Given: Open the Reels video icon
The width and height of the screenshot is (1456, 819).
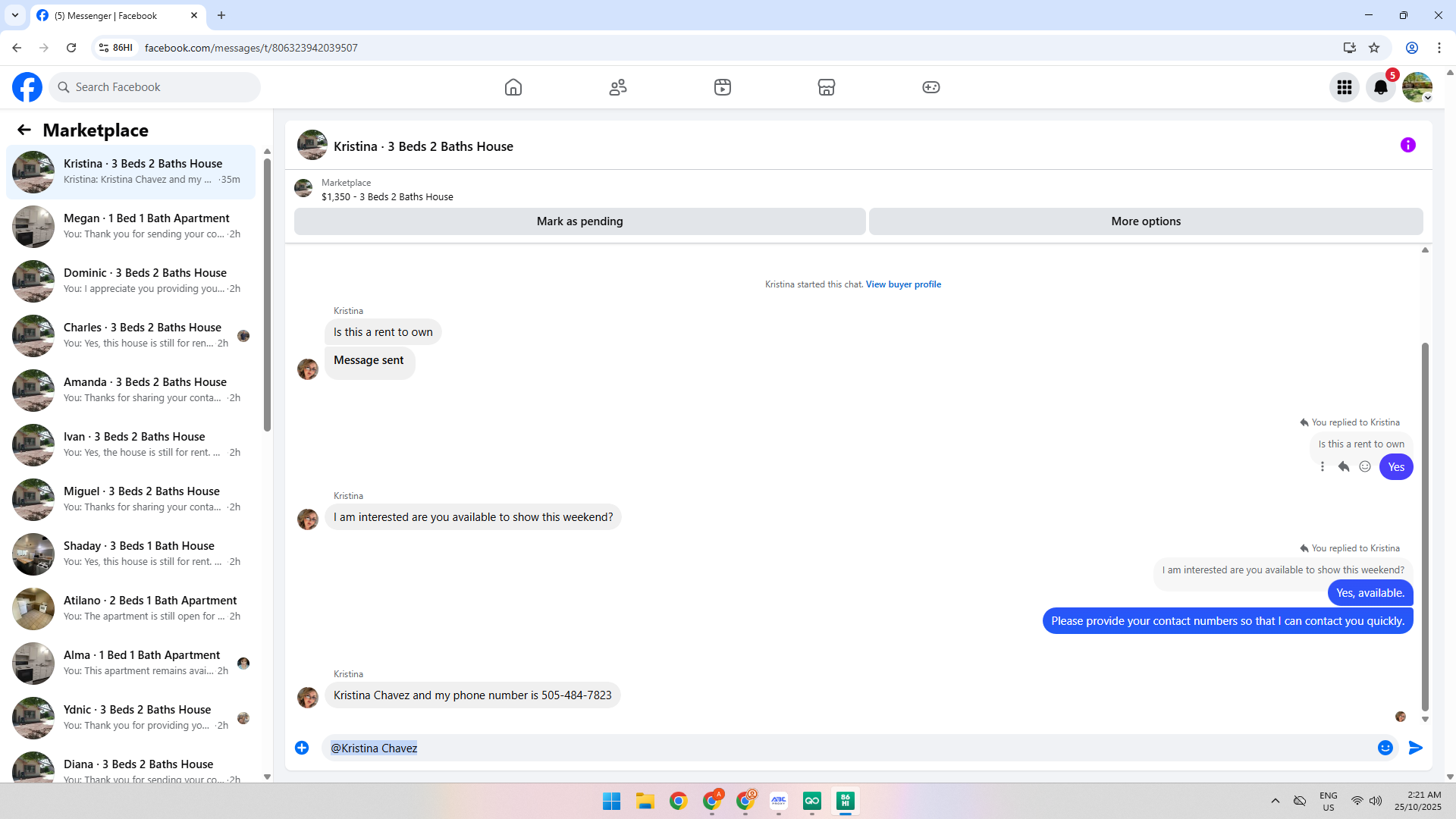Looking at the screenshot, I should (x=723, y=87).
